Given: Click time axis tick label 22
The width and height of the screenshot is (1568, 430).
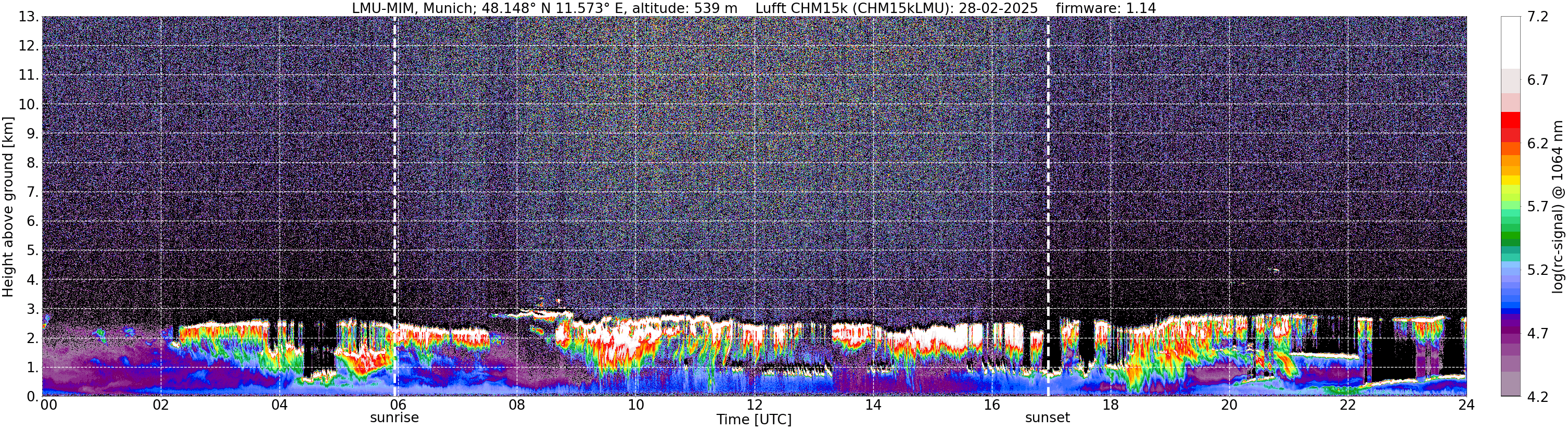Looking at the screenshot, I should (1348, 405).
